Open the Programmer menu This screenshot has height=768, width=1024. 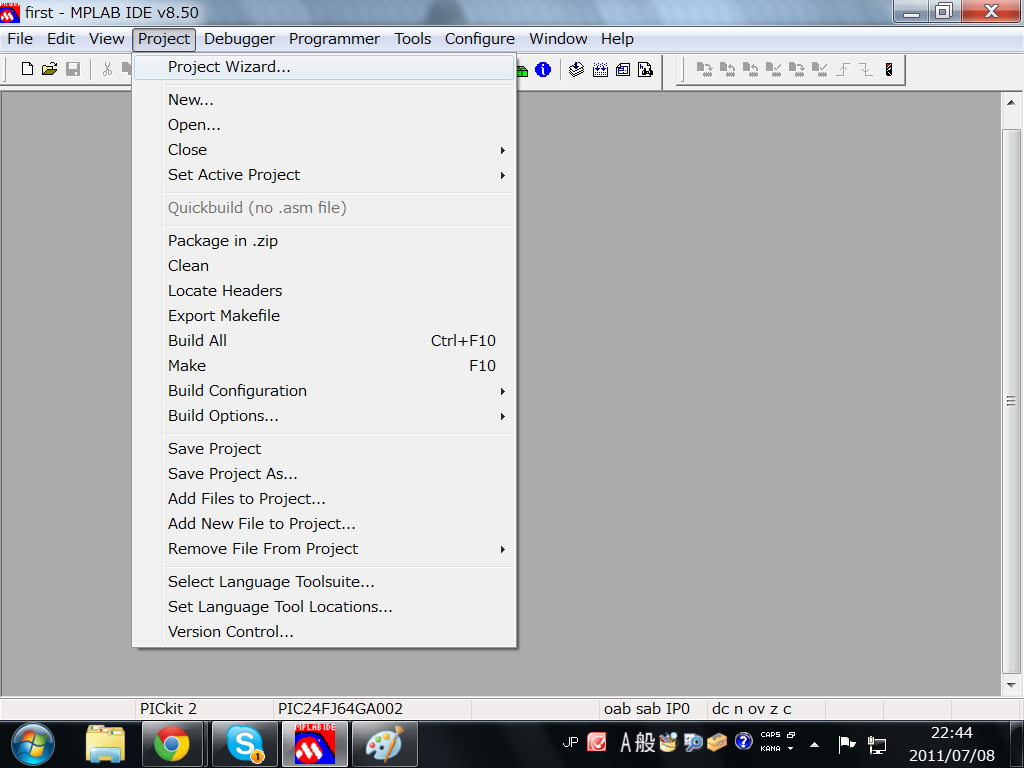tap(334, 39)
